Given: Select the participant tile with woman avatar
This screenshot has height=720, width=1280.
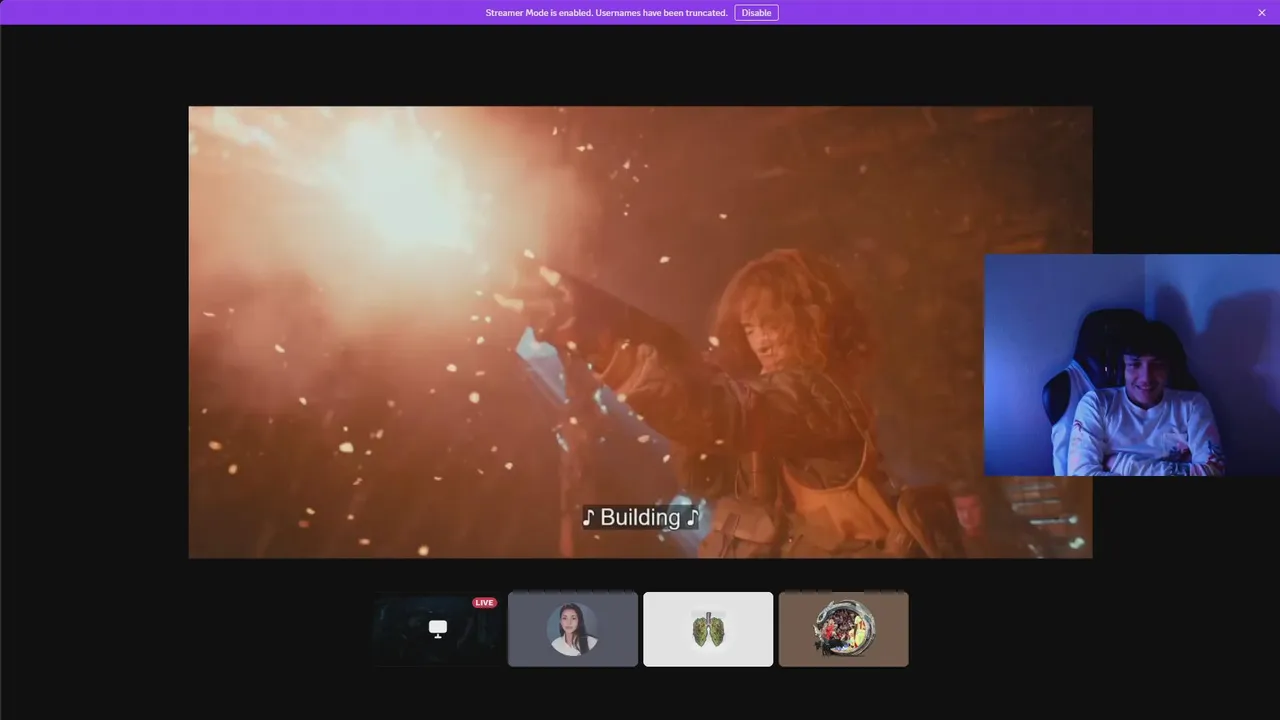Looking at the screenshot, I should 573,629.
